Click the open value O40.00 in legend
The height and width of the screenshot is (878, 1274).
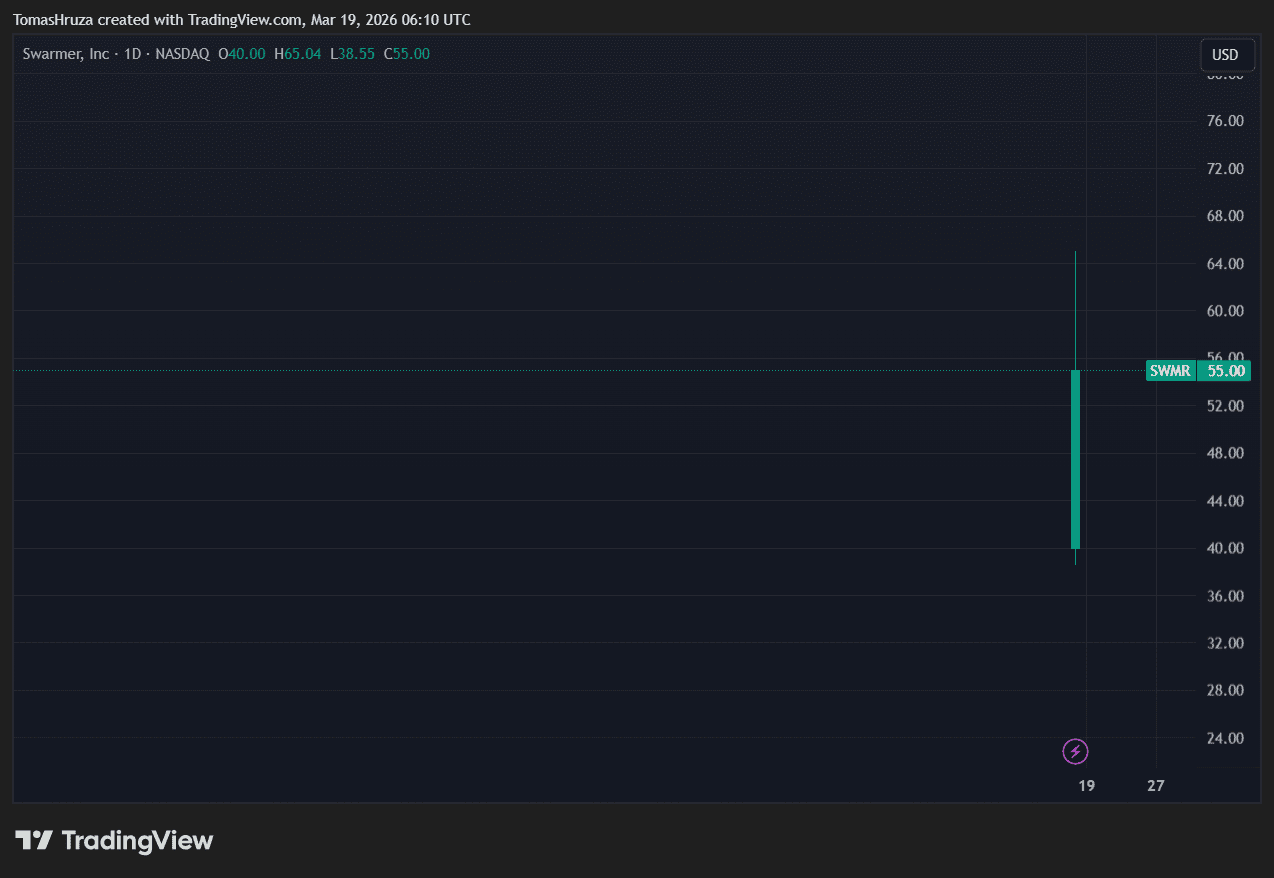[242, 54]
